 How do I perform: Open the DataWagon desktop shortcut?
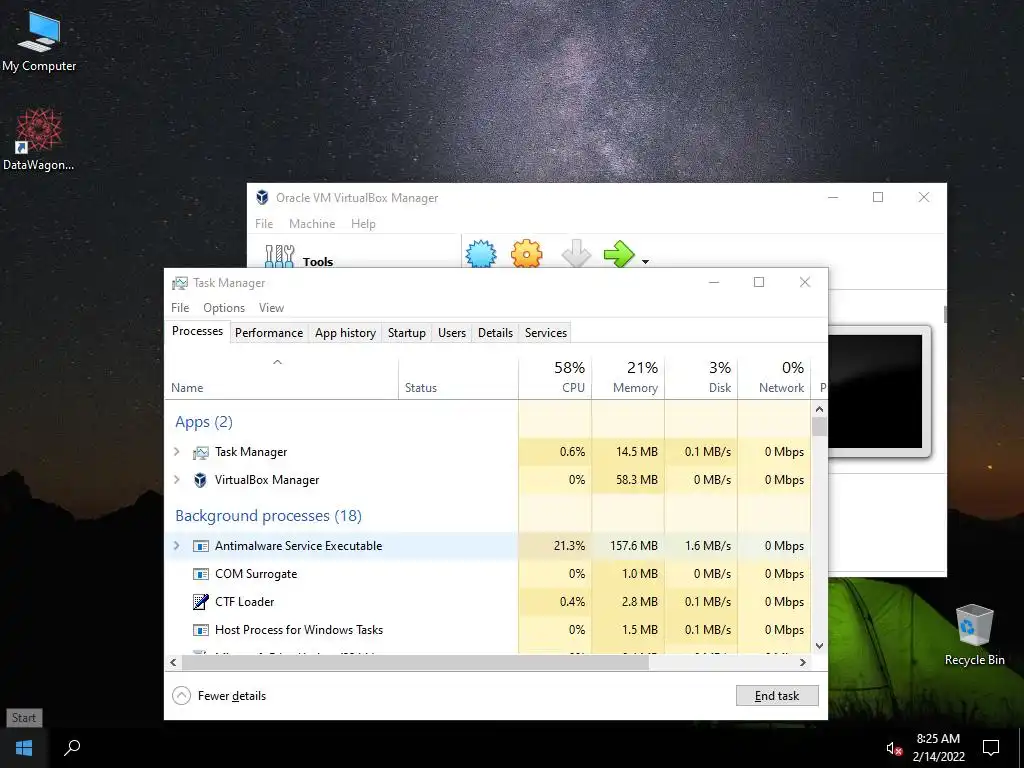coord(39,139)
